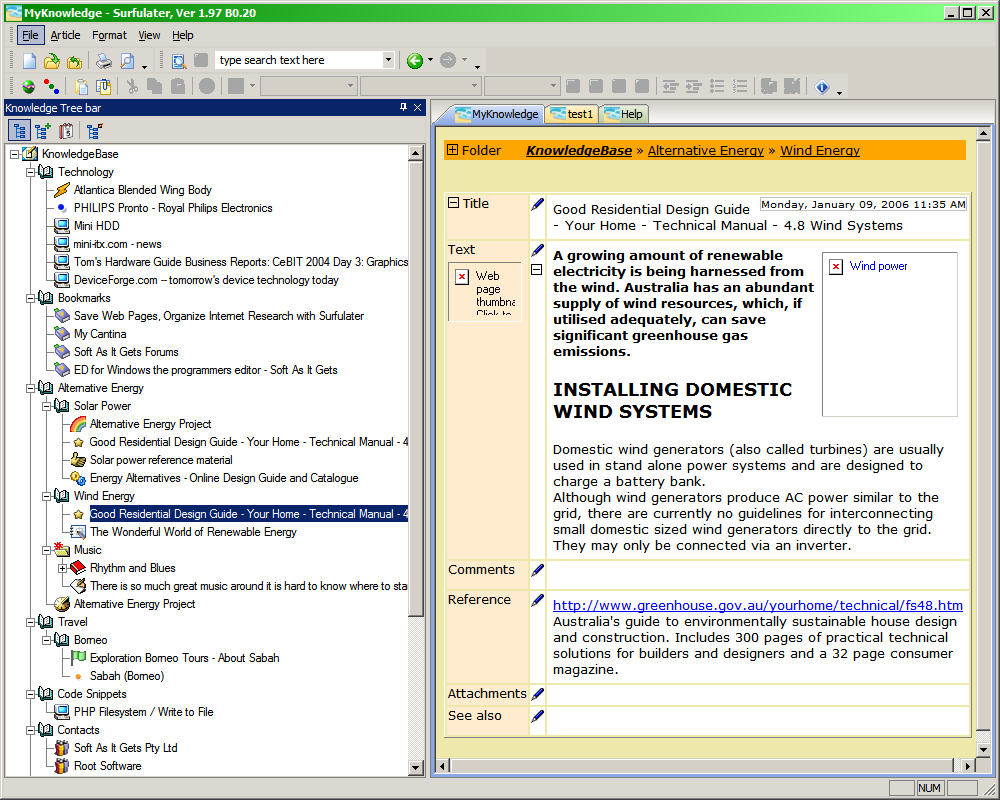Open print preview with the magnifier page icon
Screen dimensions: 1000x800
(x=127, y=61)
